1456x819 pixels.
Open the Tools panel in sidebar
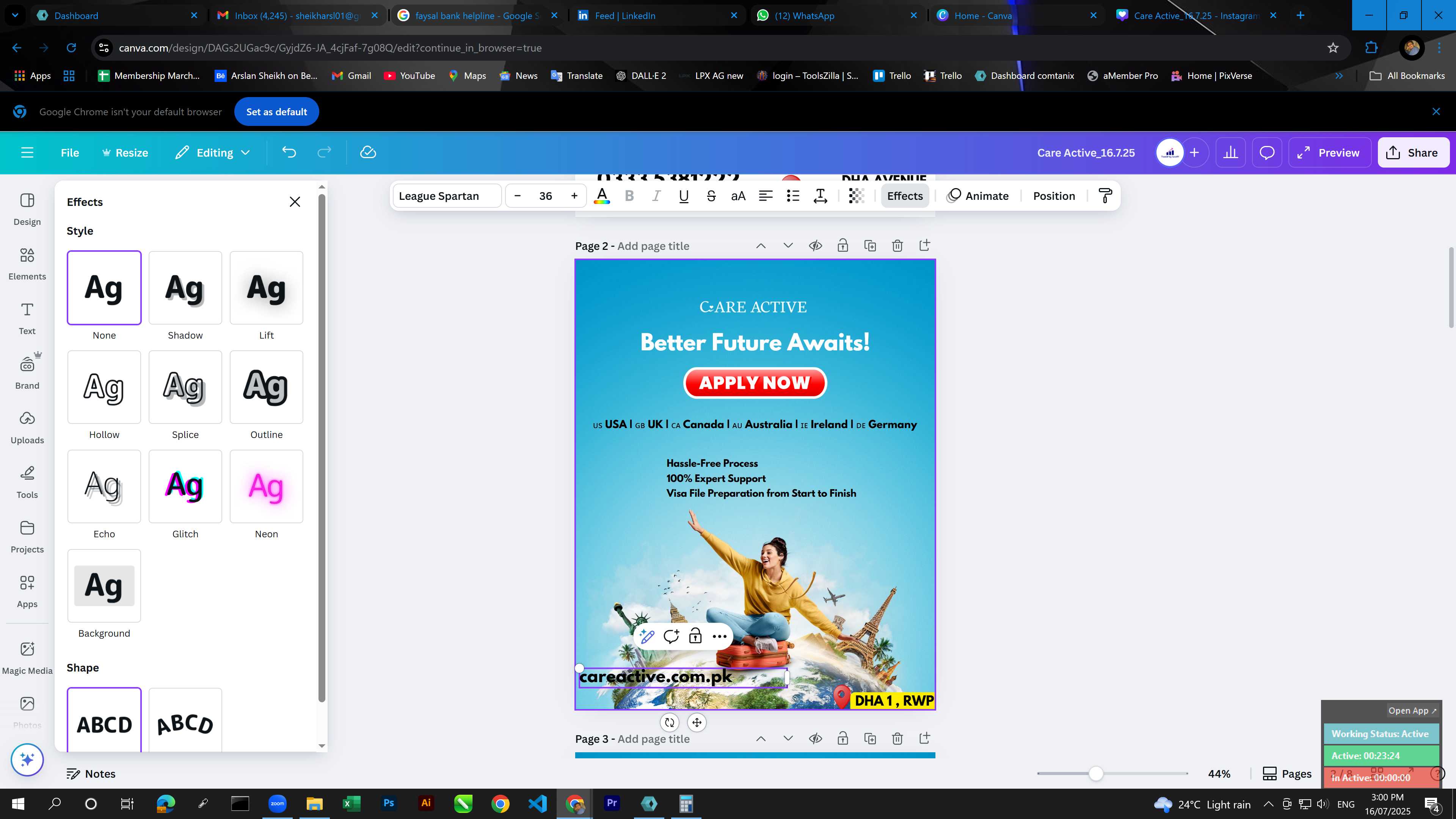pos(27,482)
